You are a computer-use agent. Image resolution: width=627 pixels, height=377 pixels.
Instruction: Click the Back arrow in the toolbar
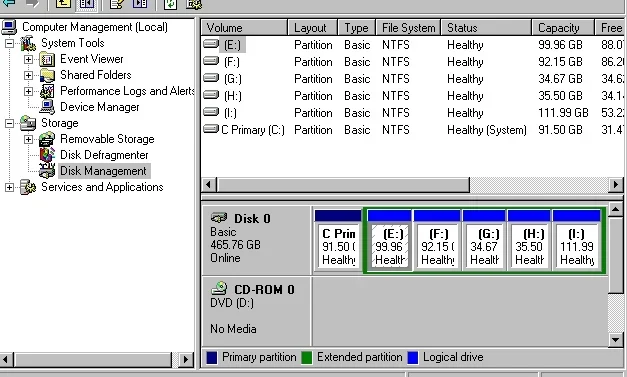pos(9,3)
